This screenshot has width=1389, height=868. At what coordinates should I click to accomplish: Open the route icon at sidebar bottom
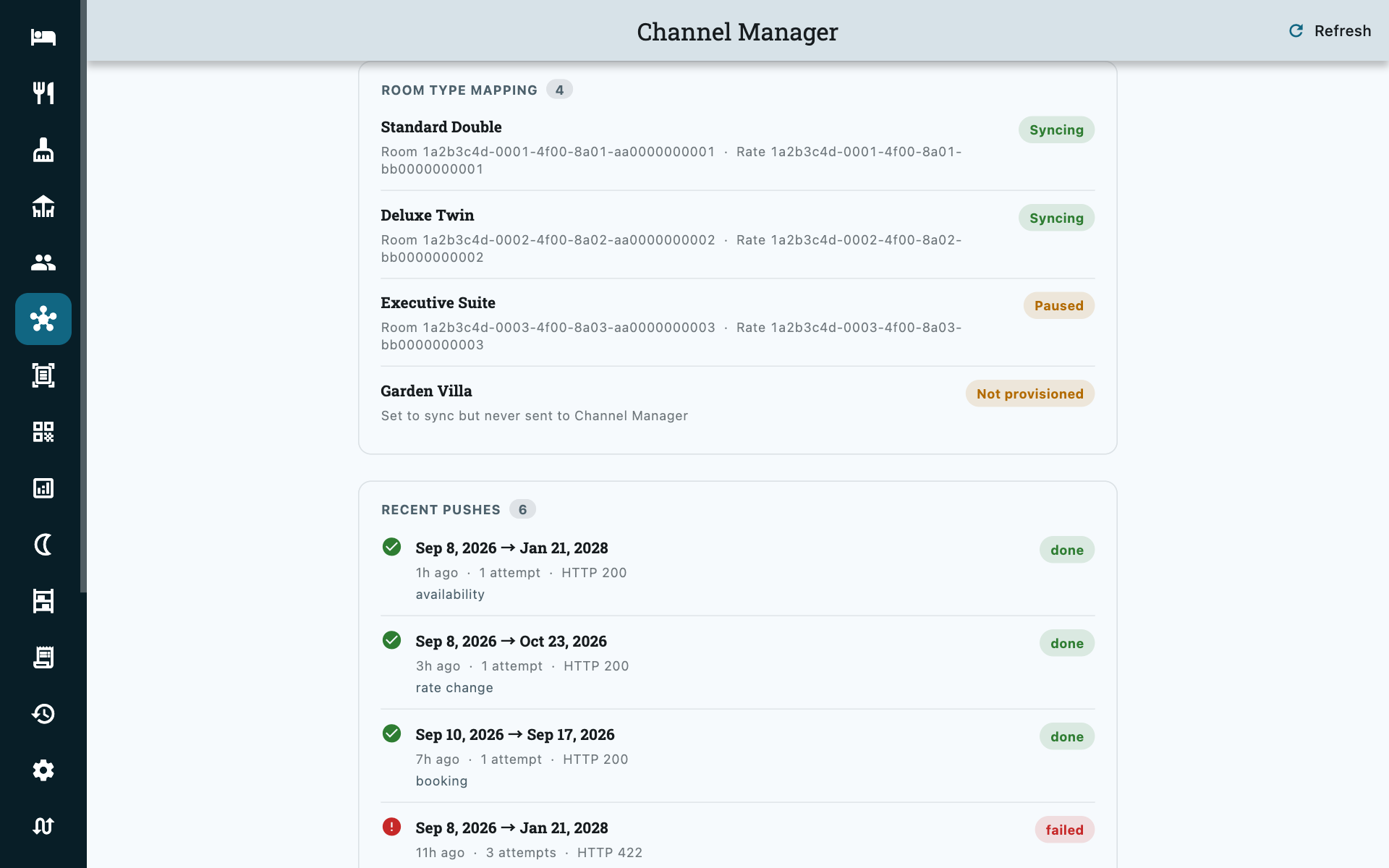(x=43, y=827)
